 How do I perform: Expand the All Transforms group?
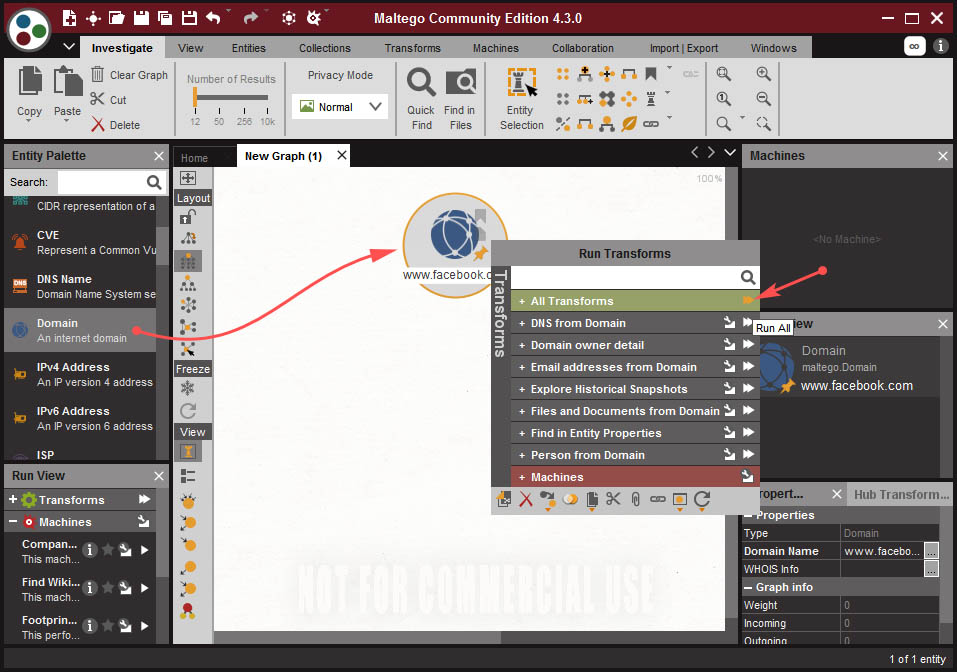[522, 301]
